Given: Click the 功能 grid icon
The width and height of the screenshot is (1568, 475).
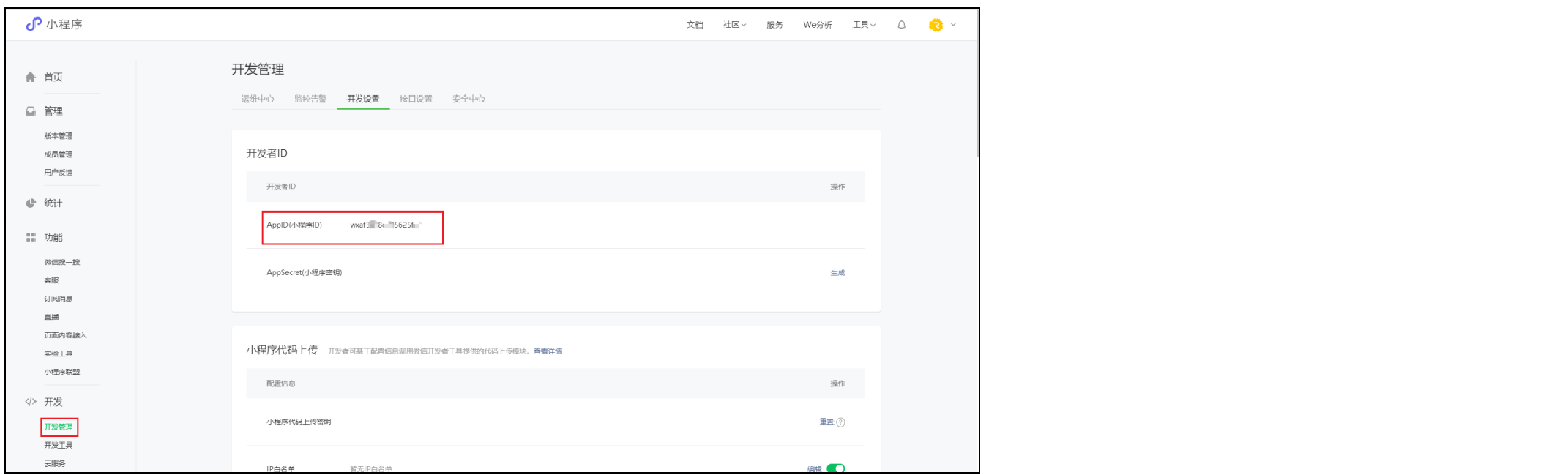Looking at the screenshot, I should tap(31, 237).
